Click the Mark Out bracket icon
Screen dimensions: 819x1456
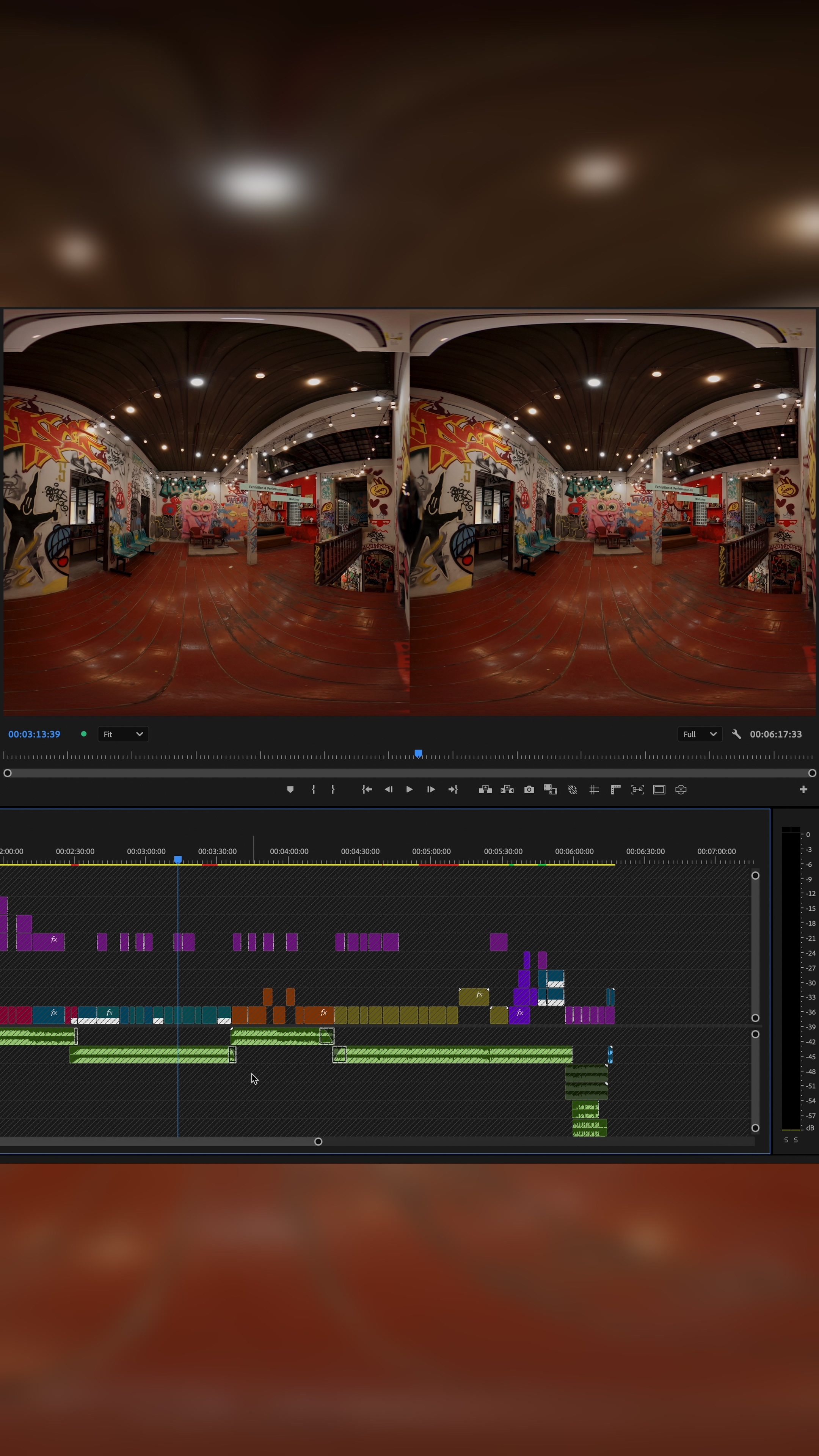pyautogui.click(x=333, y=789)
